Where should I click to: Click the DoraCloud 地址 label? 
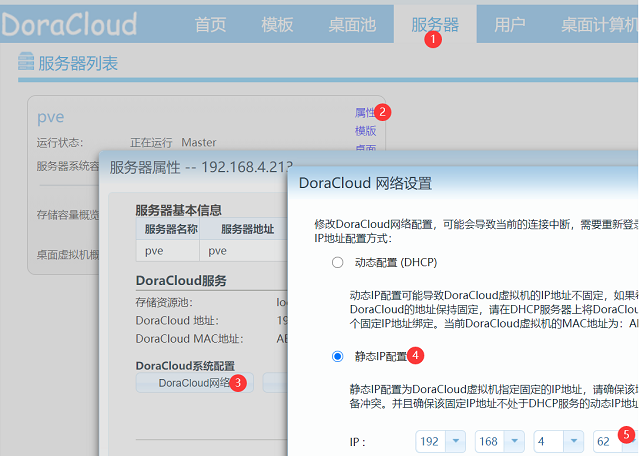tap(177, 320)
